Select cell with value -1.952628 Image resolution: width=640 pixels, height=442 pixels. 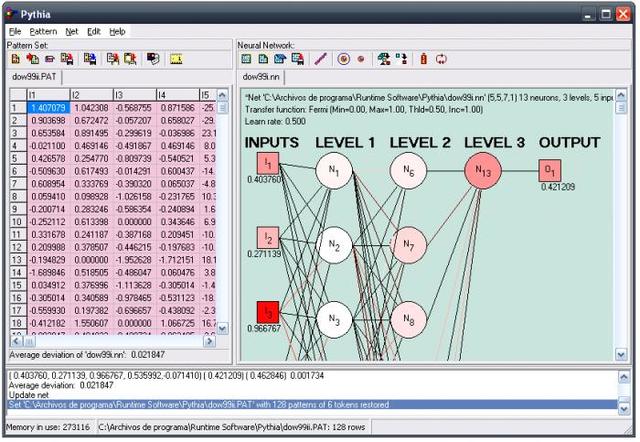[x=135, y=260]
